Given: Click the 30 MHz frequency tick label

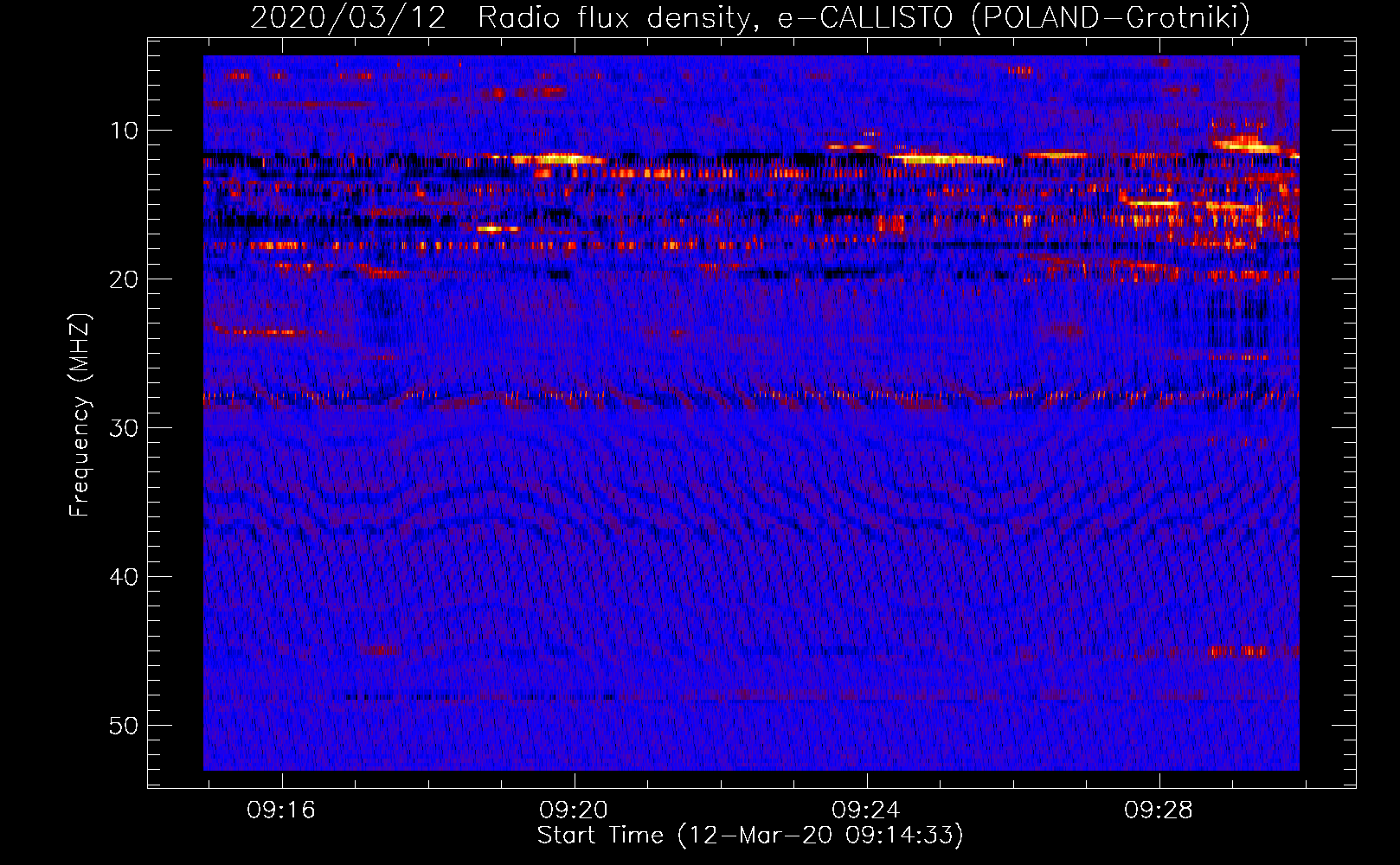Looking at the screenshot, I should click(125, 428).
